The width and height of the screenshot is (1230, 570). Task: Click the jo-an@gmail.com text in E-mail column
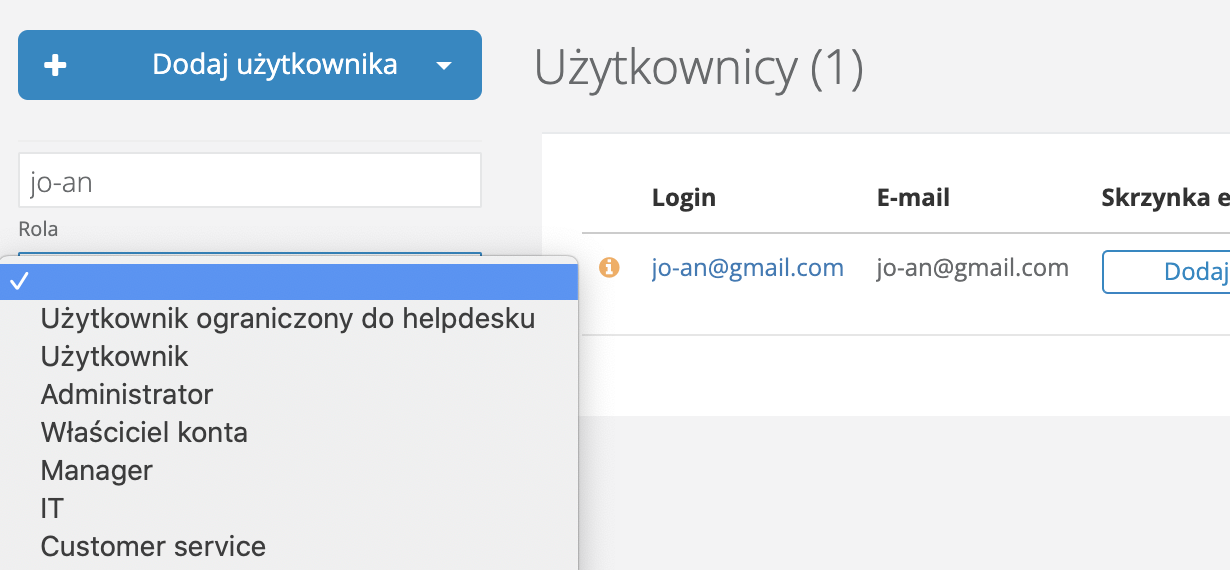pyautogui.click(x=972, y=268)
